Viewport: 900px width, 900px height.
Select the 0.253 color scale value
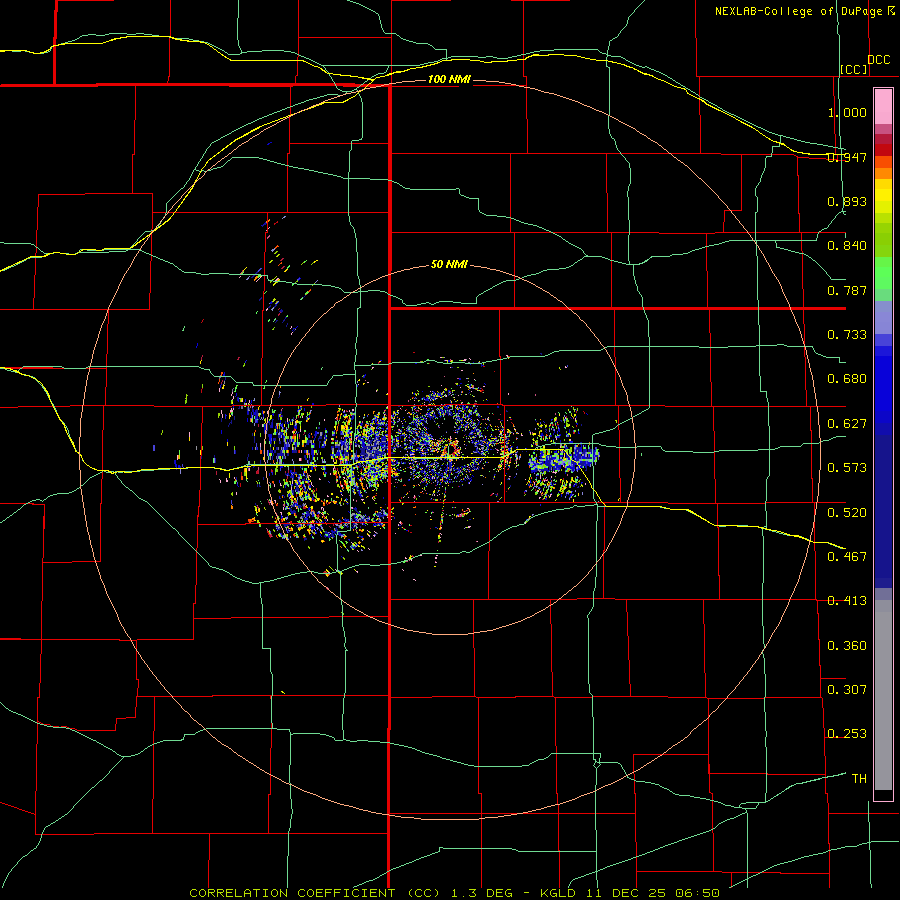pyautogui.click(x=847, y=734)
